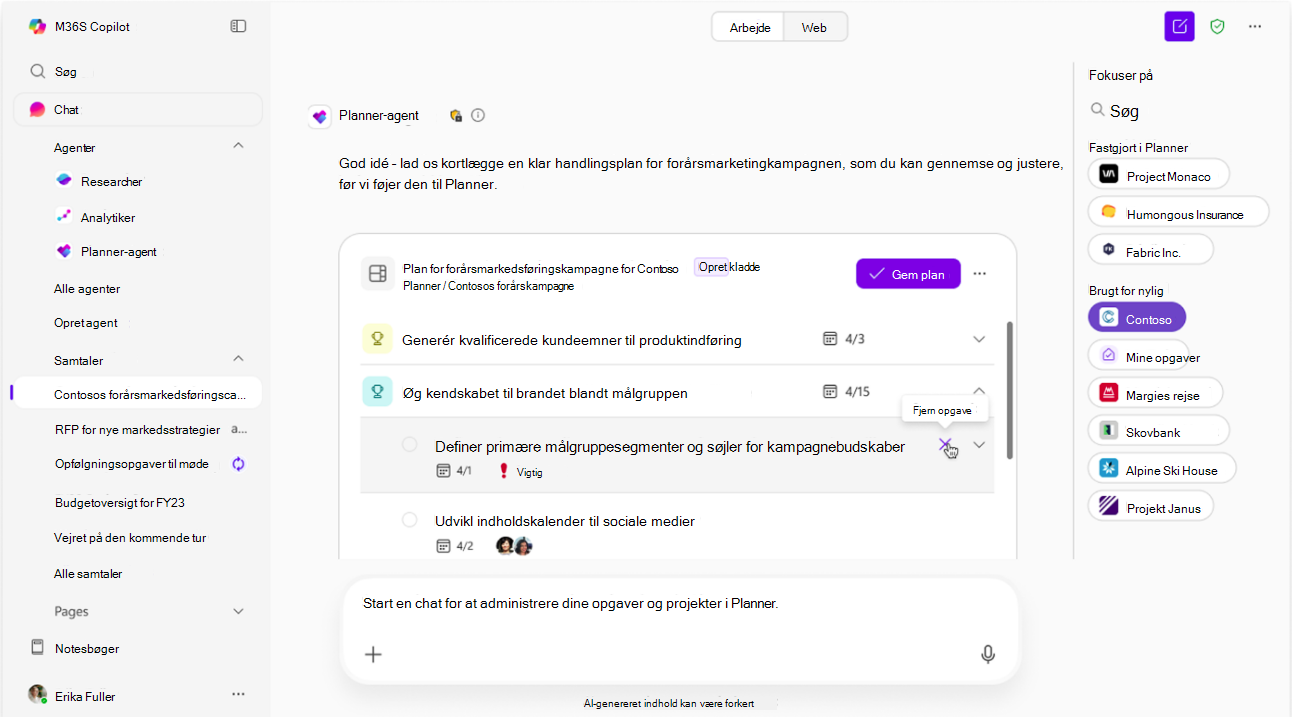Click the lock badge beside Planner-agent
The width and height of the screenshot is (1292, 717).
[x=456, y=115]
